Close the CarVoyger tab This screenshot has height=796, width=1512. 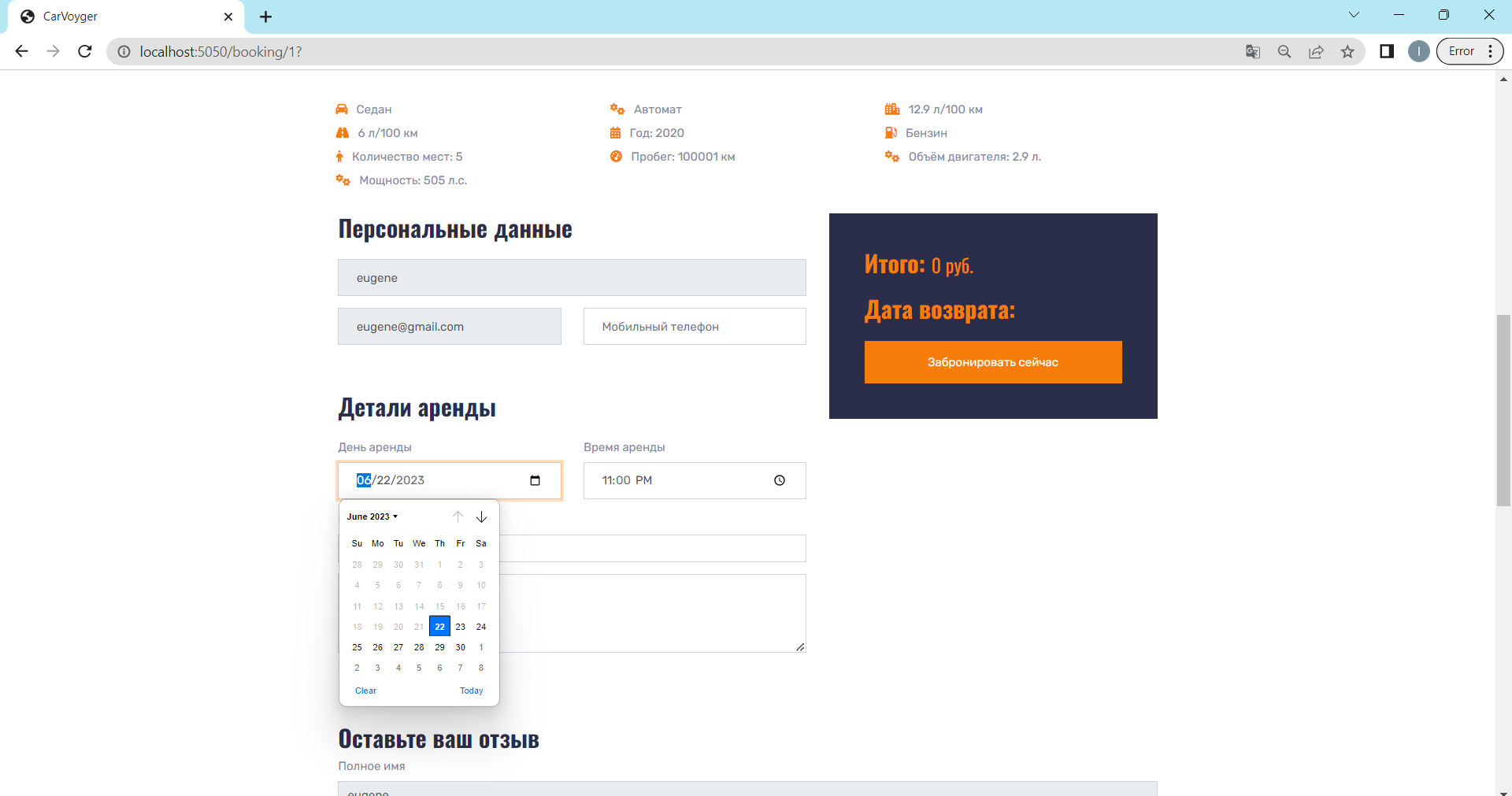coord(228,17)
